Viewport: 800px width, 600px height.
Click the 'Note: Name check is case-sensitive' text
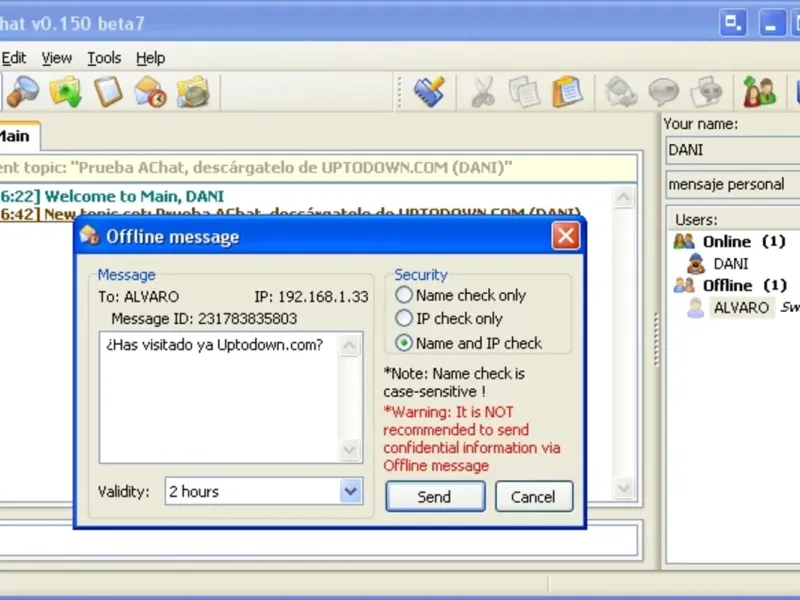[454, 383]
